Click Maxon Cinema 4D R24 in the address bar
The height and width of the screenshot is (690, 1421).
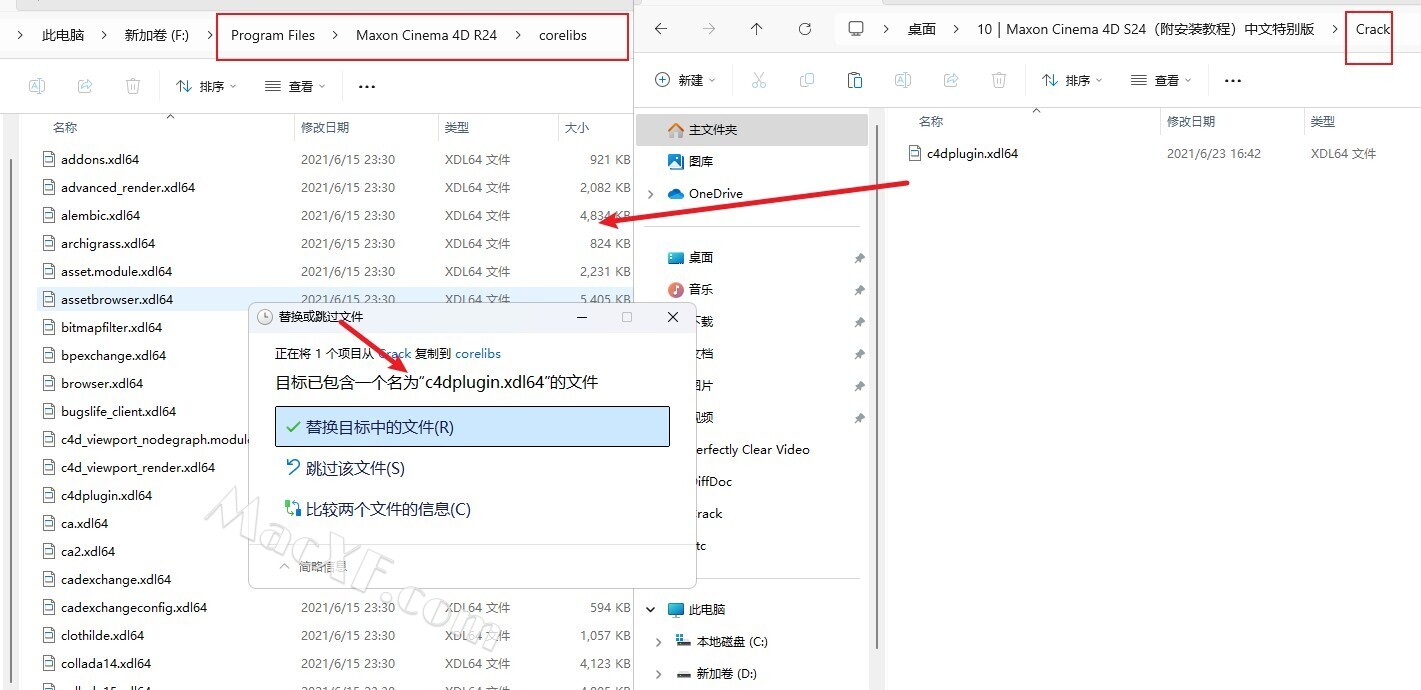[x=426, y=35]
